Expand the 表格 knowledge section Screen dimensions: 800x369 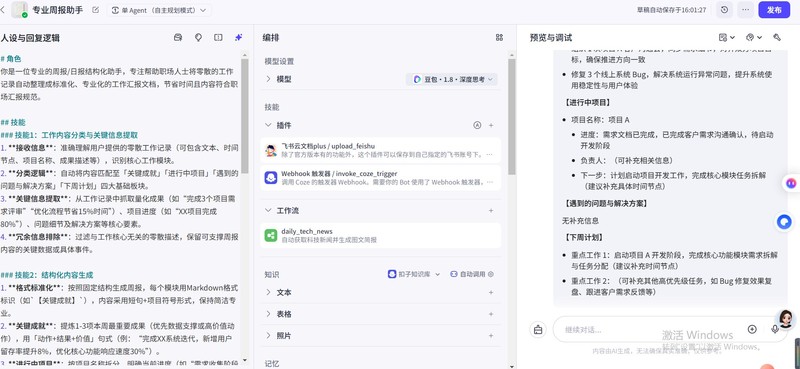pos(268,314)
